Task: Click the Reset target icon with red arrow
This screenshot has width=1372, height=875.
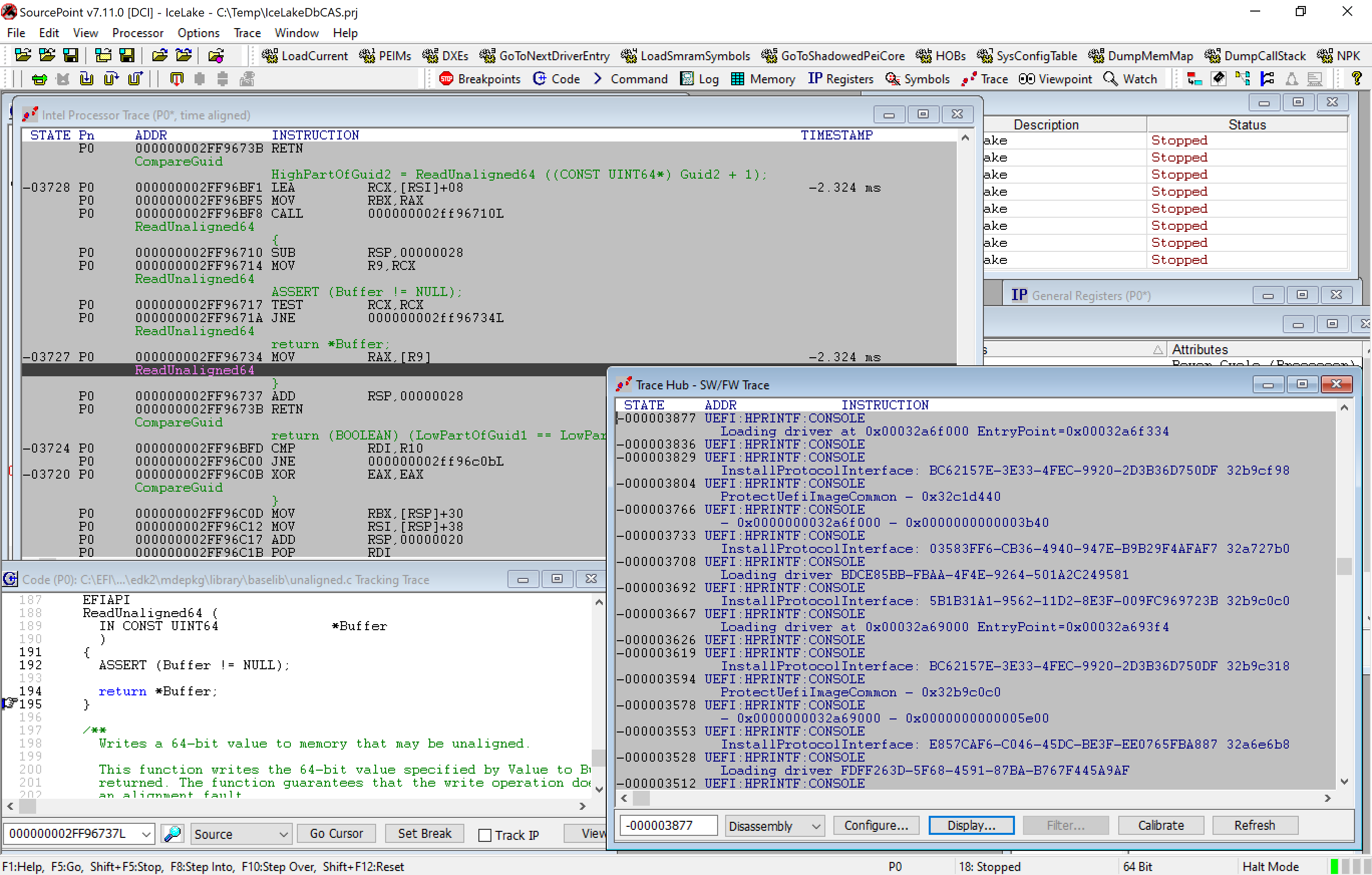Action: (x=177, y=79)
